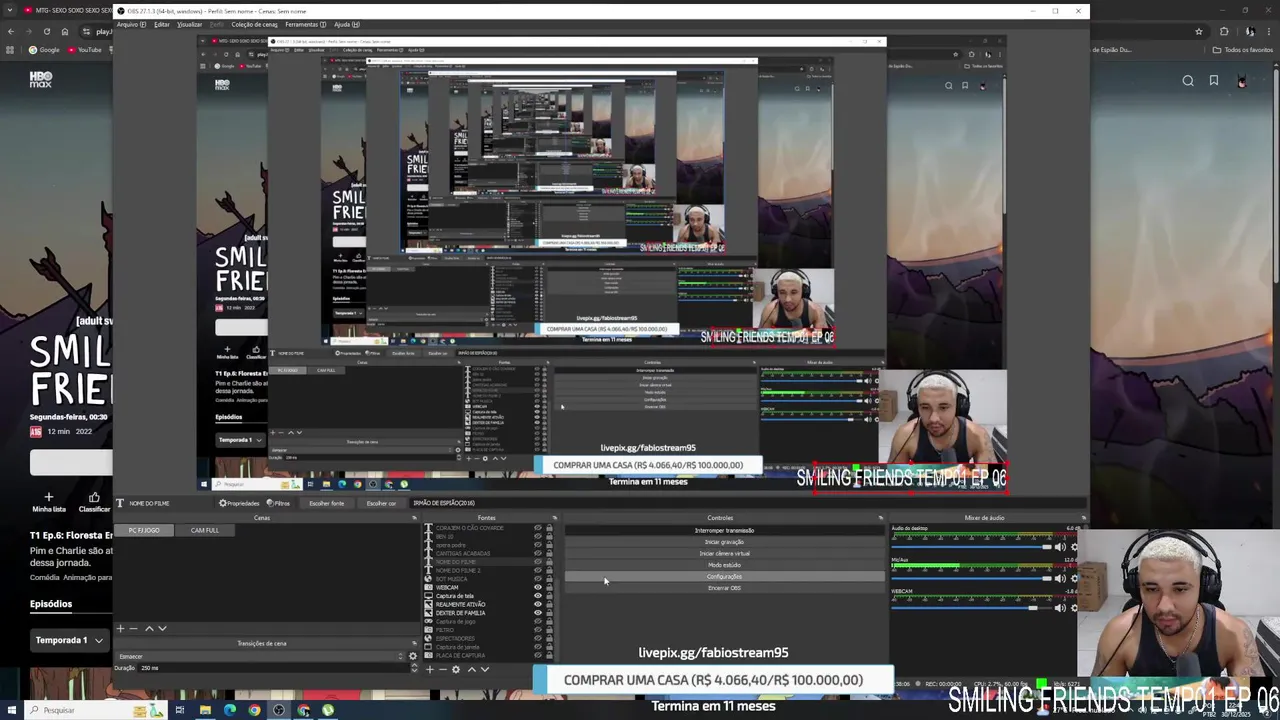The height and width of the screenshot is (720, 1280).
Task: Add a new source in Fontes panel
Action: tap(430, 669)
